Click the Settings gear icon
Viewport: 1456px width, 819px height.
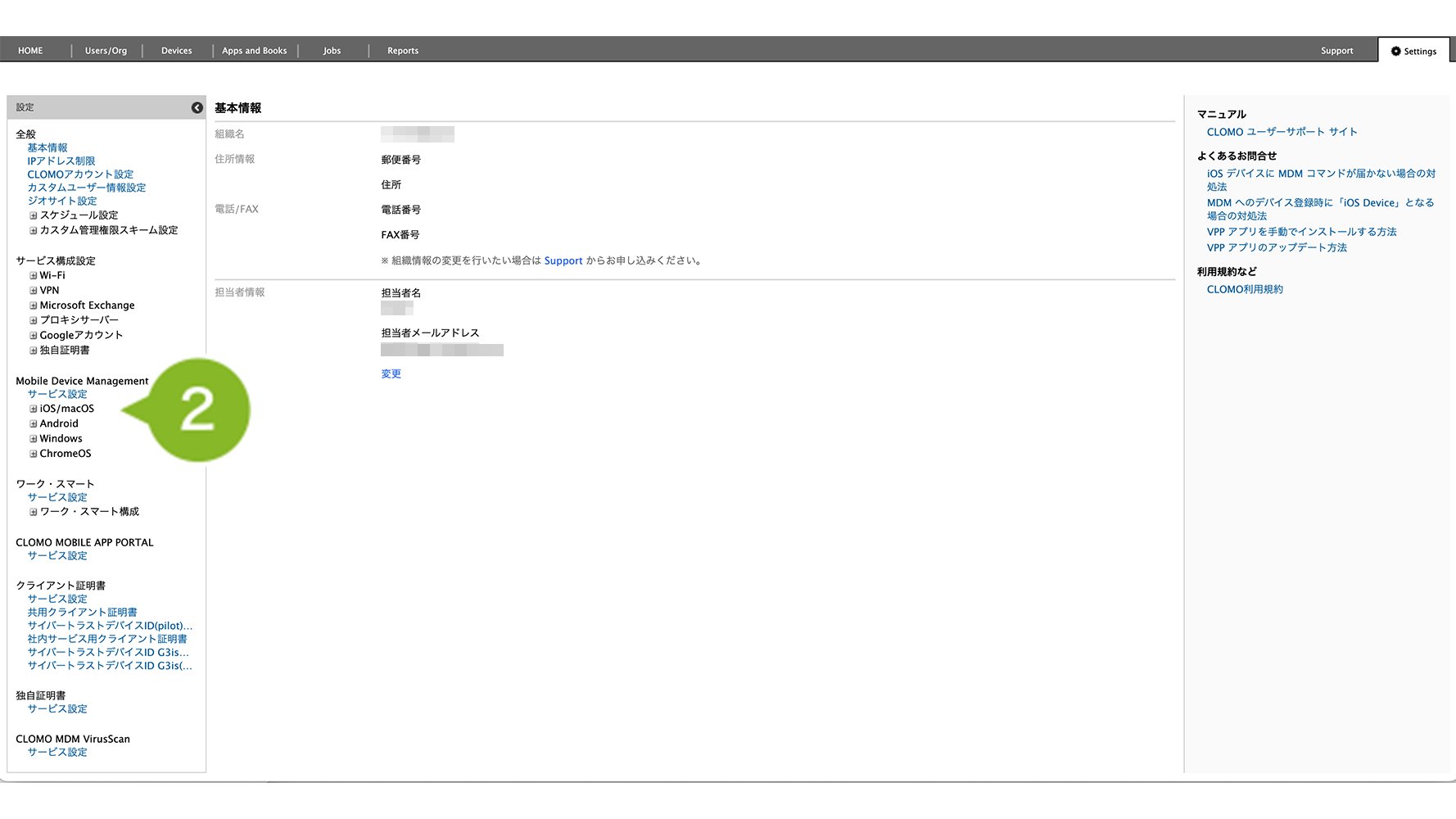(x=1396, y=51)
